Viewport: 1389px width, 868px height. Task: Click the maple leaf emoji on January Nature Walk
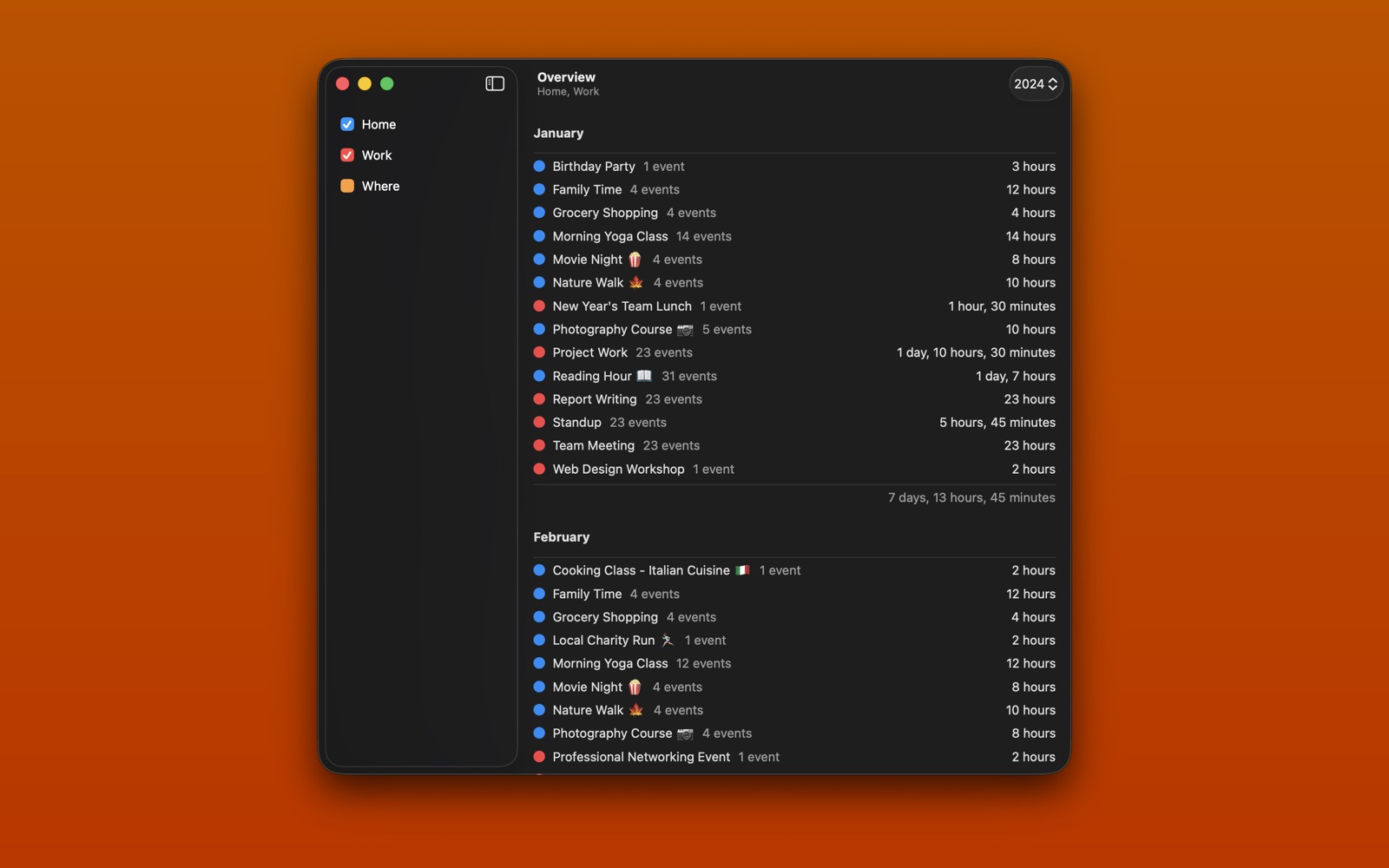point(636,282)
